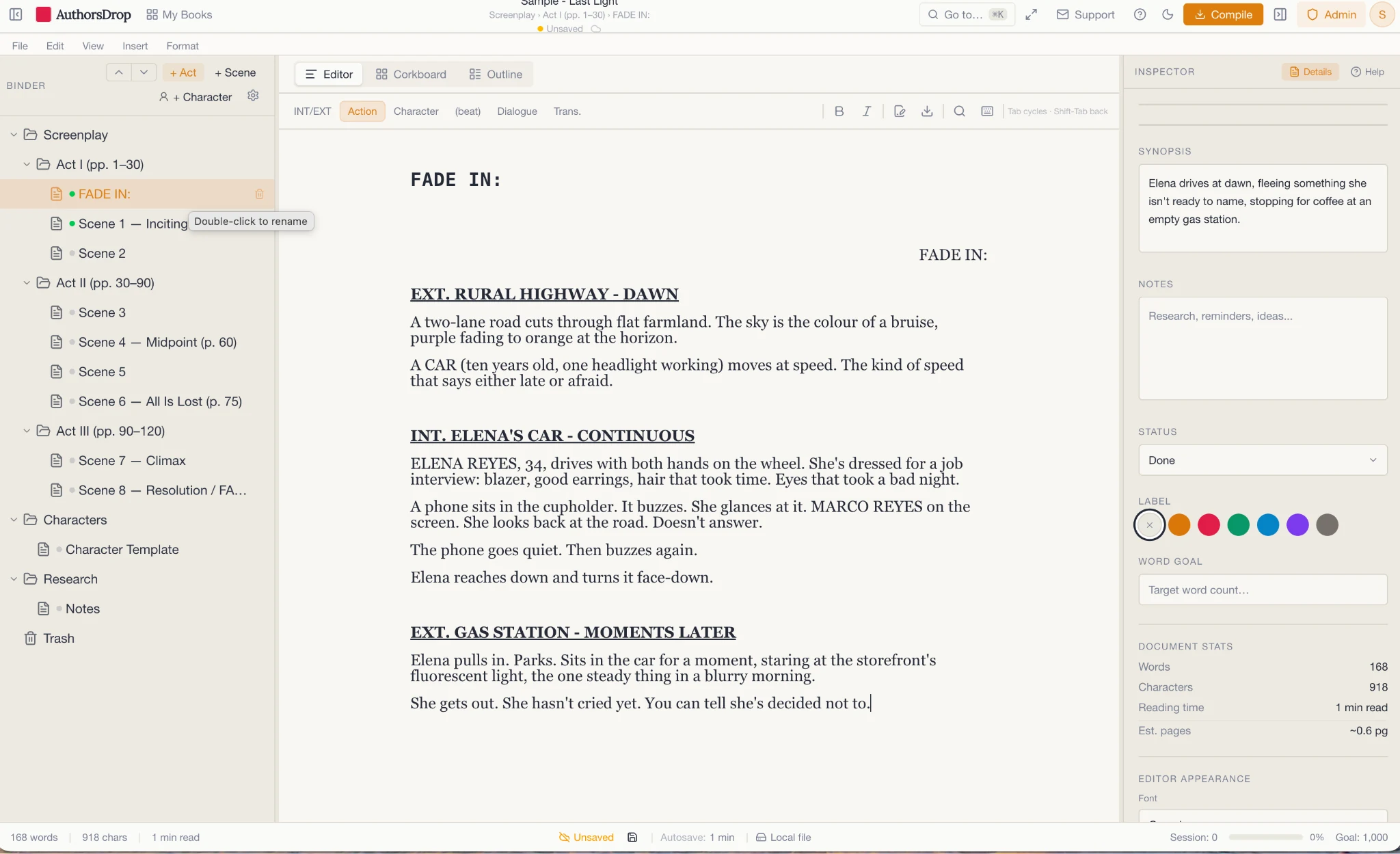Choose the purple label color

click(1297, 524)
